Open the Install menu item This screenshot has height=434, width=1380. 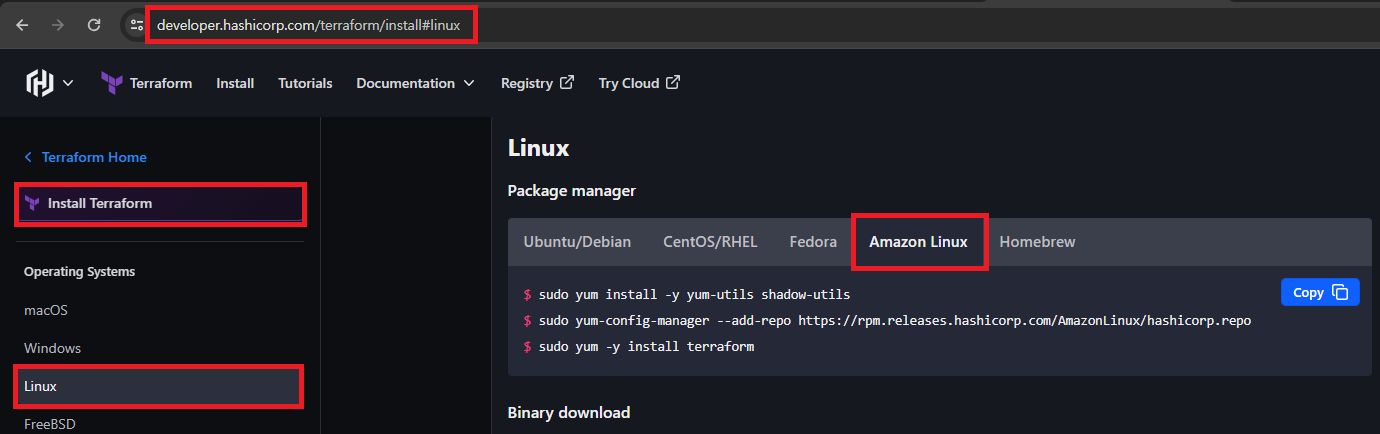235,83
